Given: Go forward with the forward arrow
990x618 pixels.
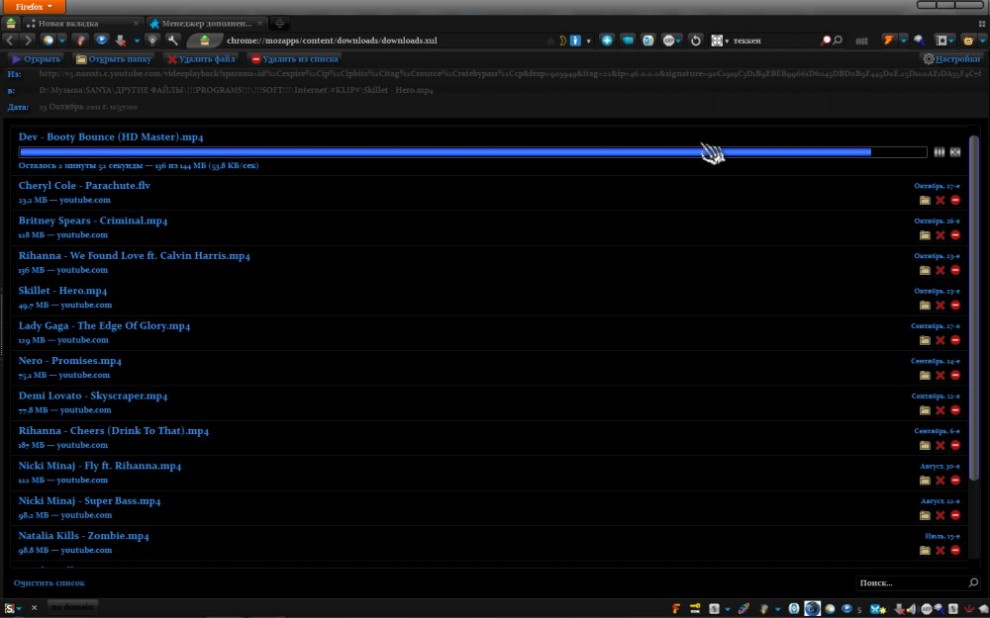Looking at the screenshot, I should click(28, 40).
